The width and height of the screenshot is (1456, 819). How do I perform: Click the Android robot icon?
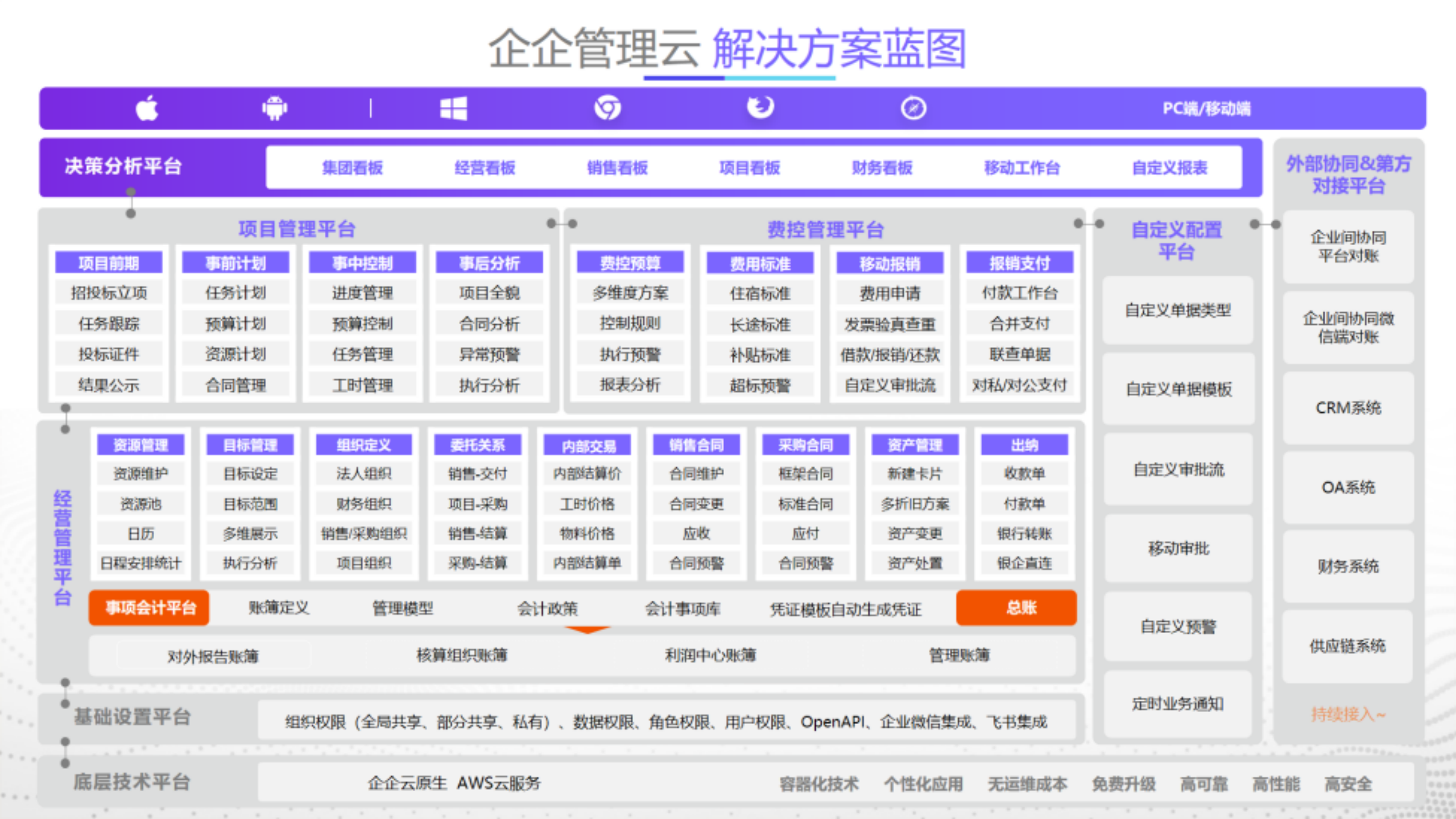(x=275, y=108)
